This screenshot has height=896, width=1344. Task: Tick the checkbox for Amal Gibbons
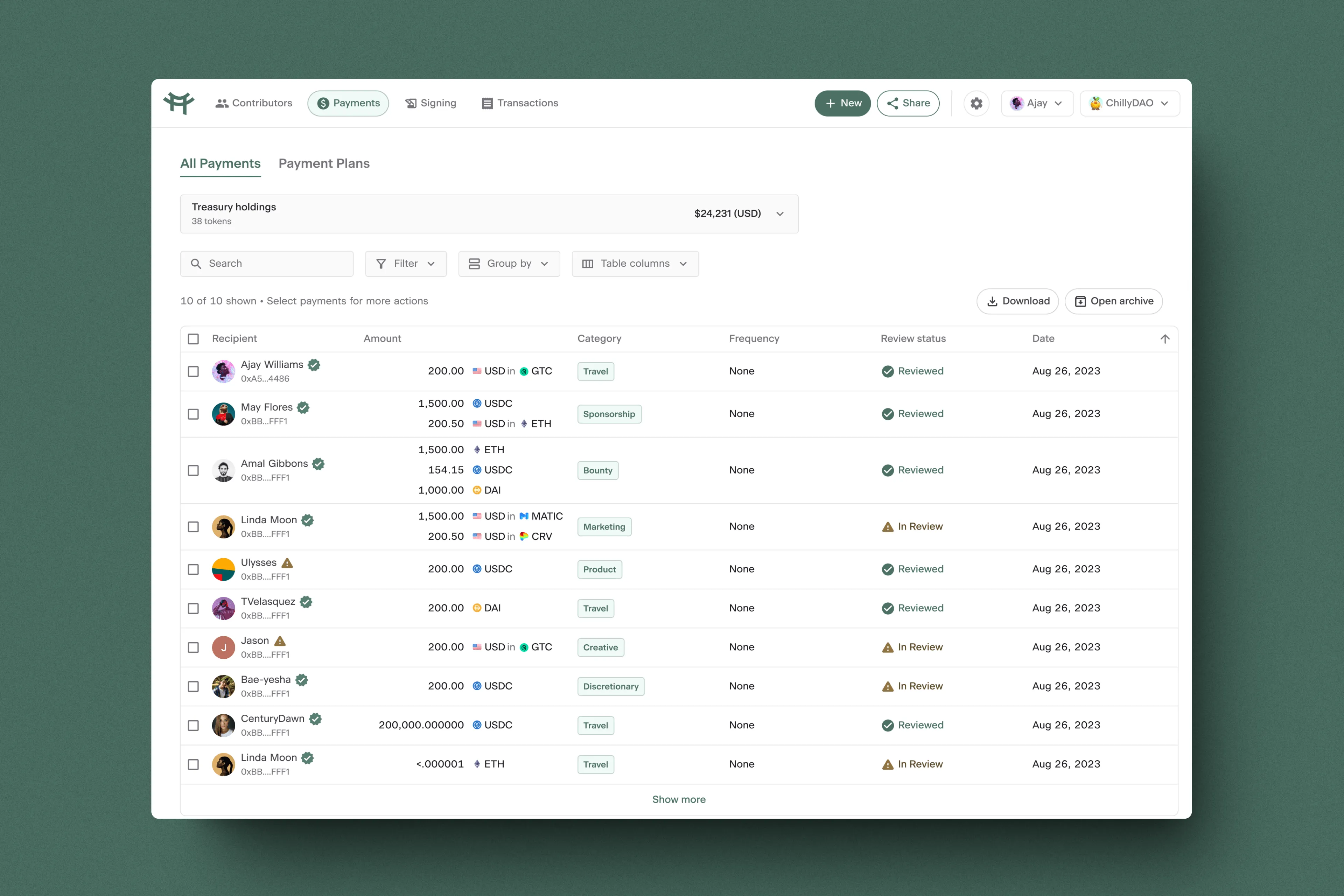click(194, 470)
